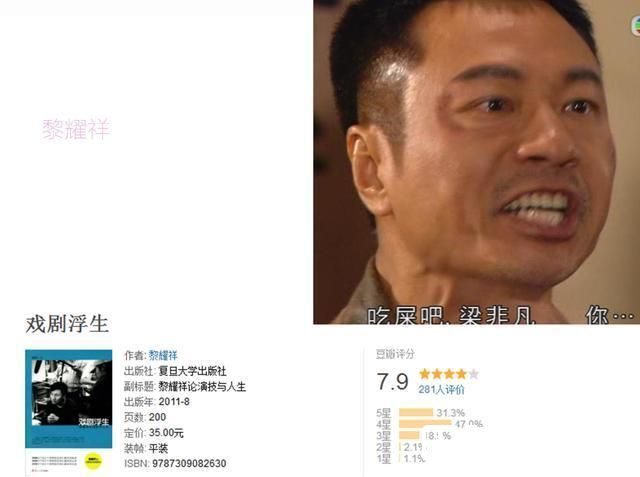640x477 pixels.
Task: Click the 4星 rating percentage bar
Action: (x=425, y=424)
